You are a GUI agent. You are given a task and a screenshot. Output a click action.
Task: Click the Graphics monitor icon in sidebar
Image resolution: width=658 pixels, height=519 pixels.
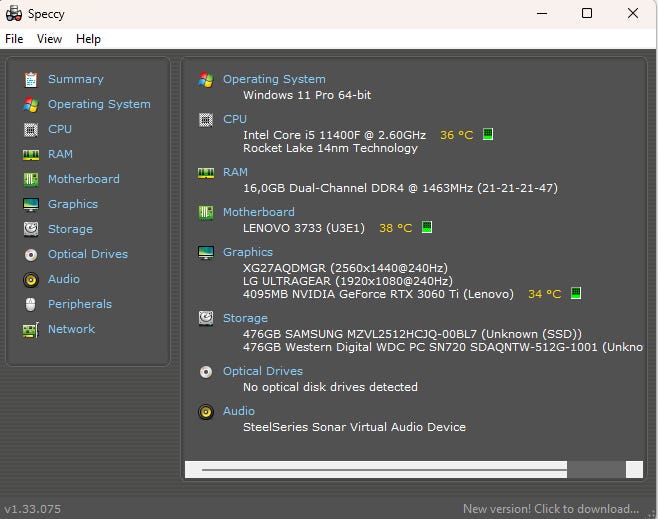click(x=31, y=205)
